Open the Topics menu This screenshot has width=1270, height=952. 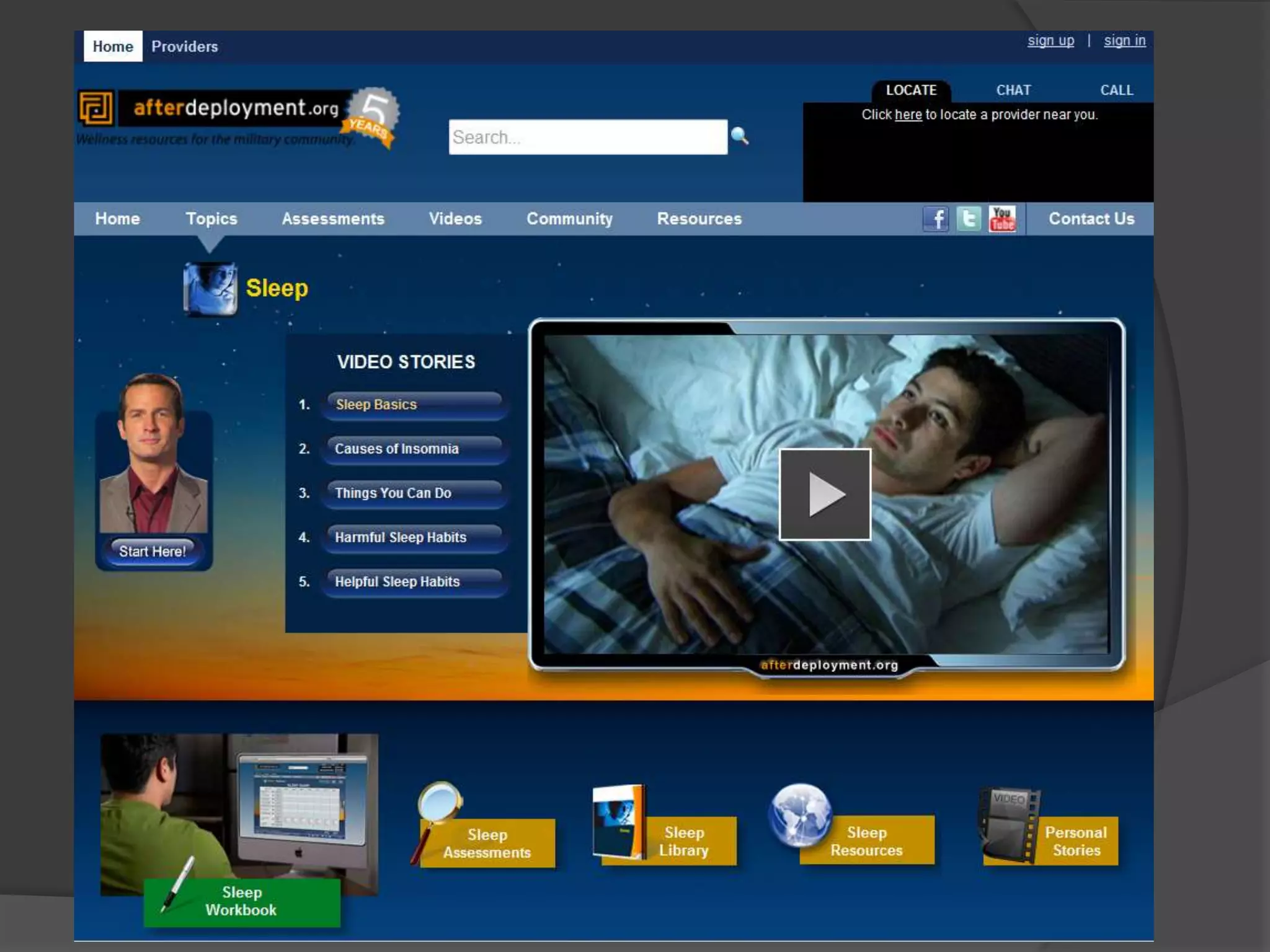[211, 219]
